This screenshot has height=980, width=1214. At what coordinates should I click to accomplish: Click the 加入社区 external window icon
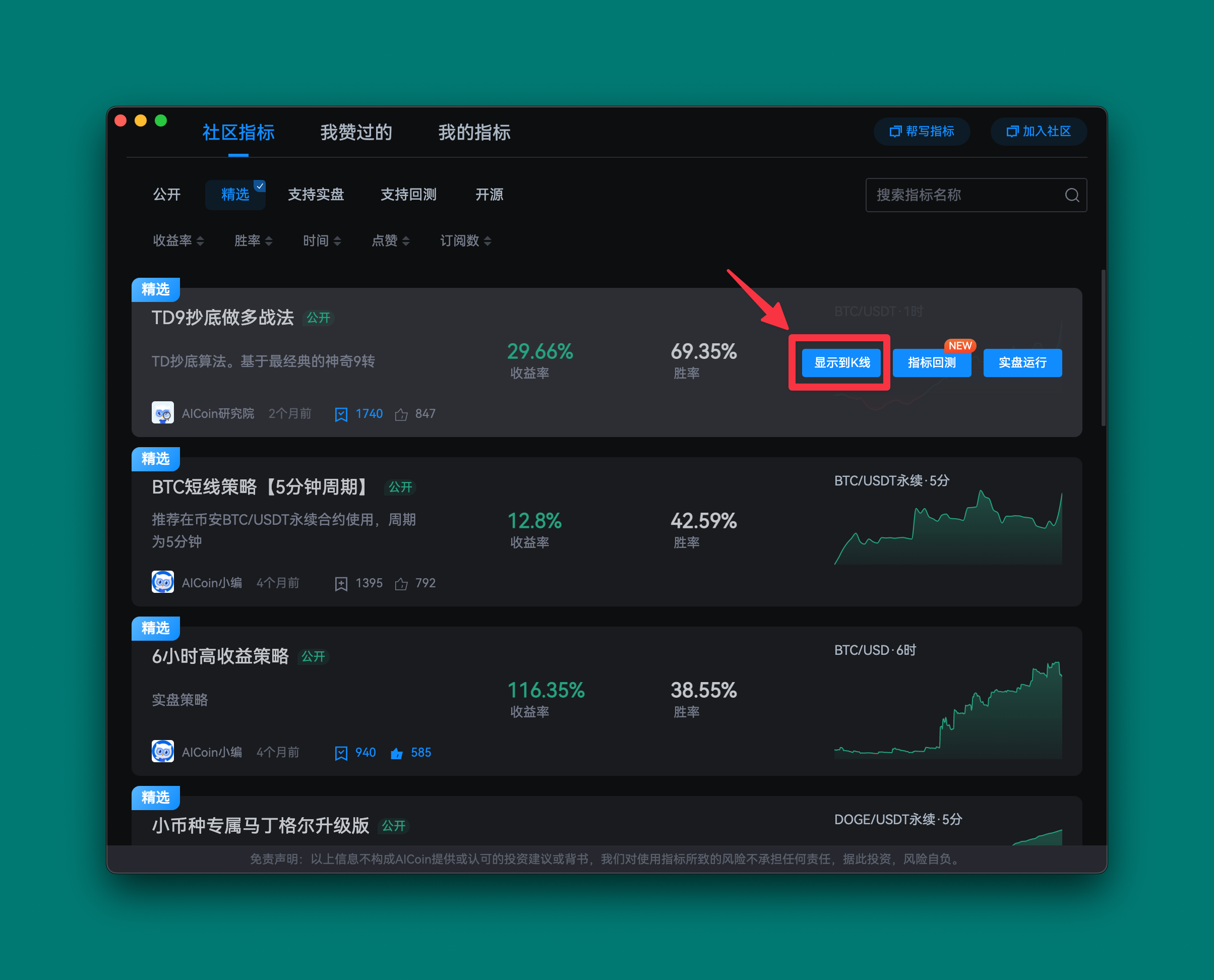point(1012,132)
